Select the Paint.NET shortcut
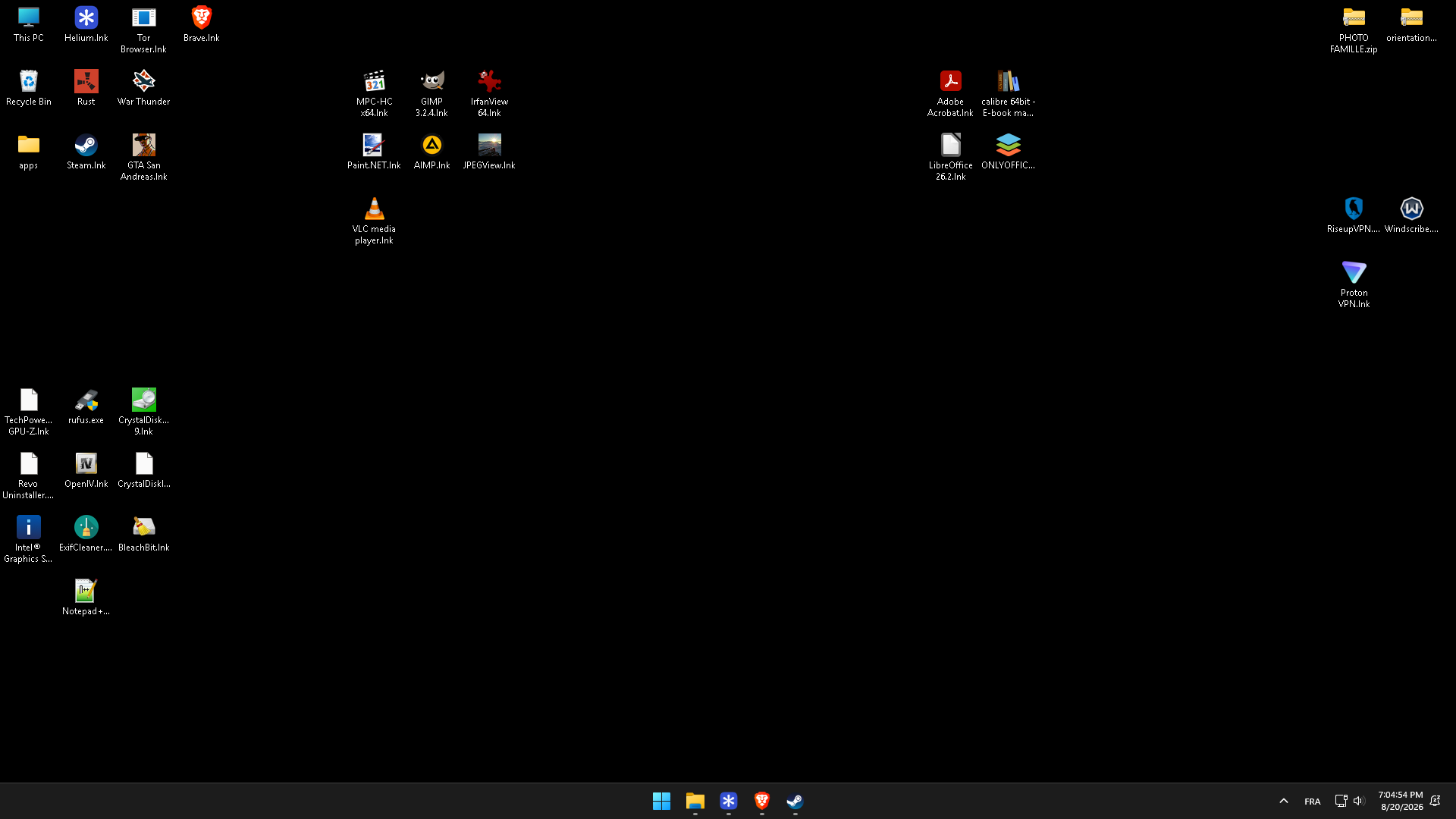The image size is (1456, 819). click(x=374, y=152)
